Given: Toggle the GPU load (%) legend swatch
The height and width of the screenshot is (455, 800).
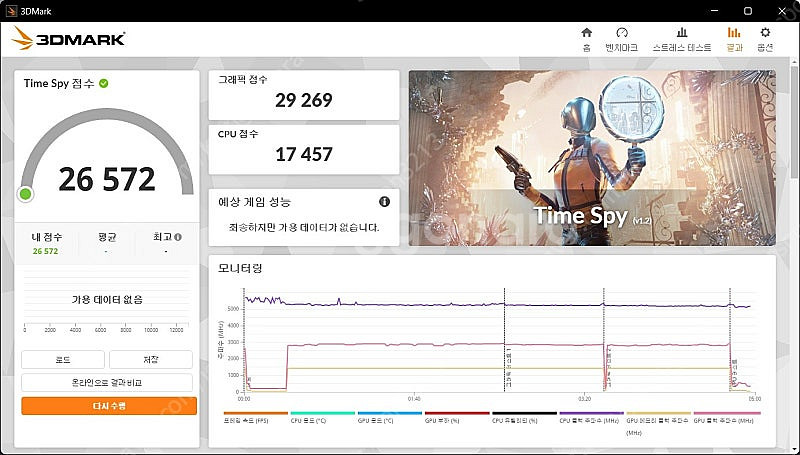Looking at the screenshot, I should [x=457, y=413].
